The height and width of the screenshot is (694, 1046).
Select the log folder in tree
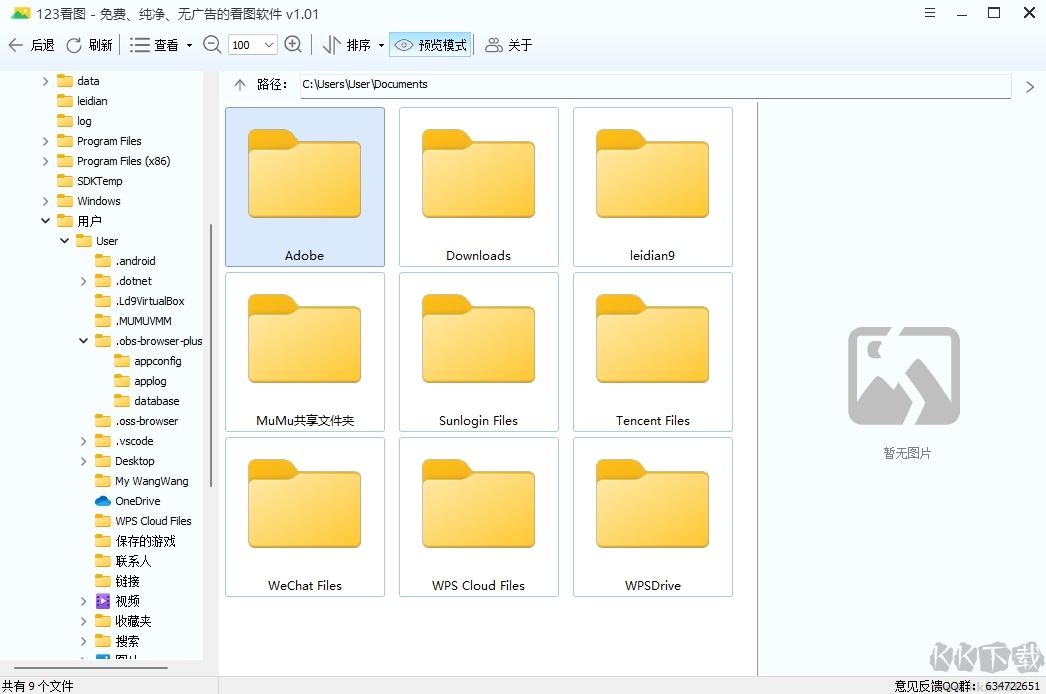75,121
